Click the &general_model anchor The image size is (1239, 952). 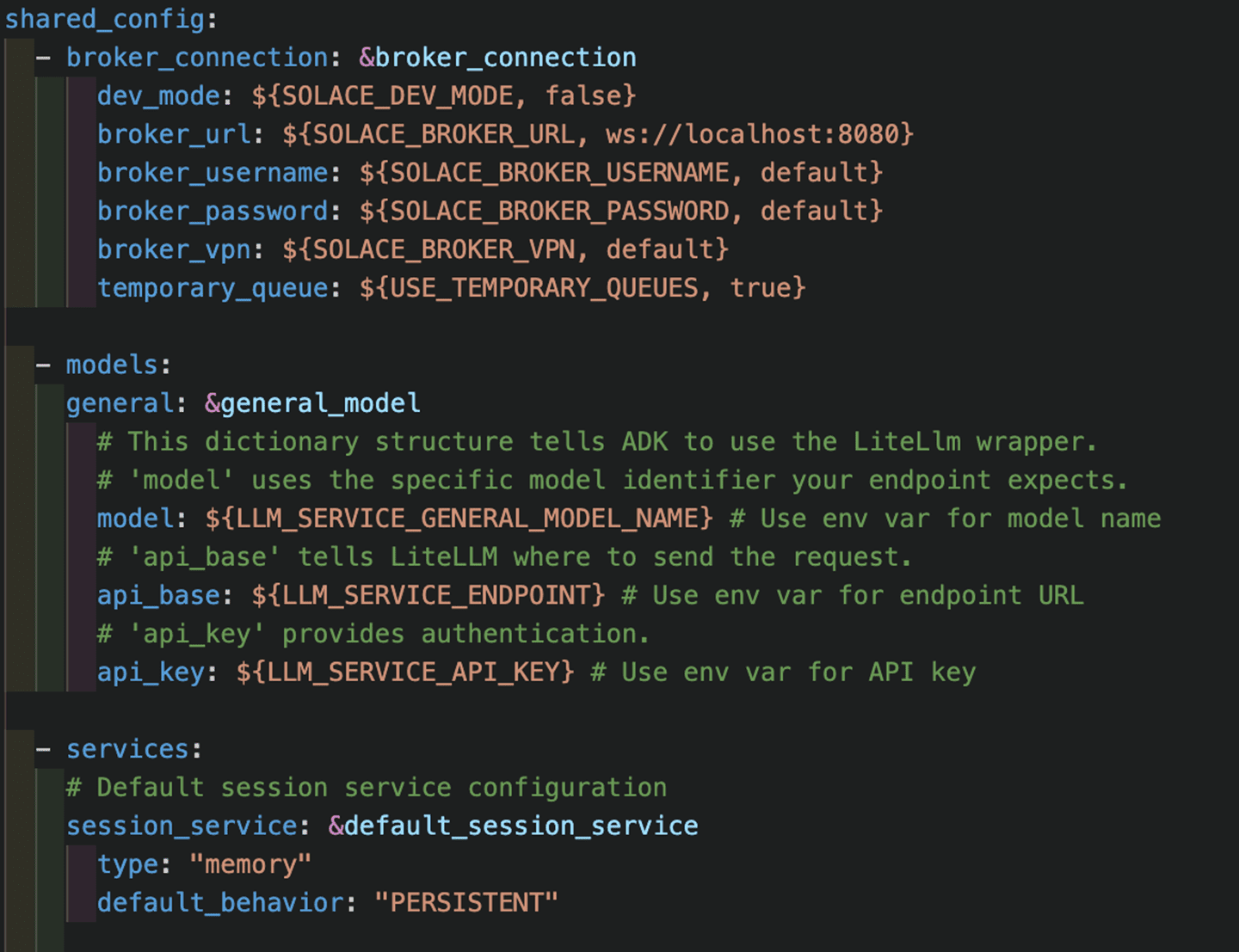[313, 403]
